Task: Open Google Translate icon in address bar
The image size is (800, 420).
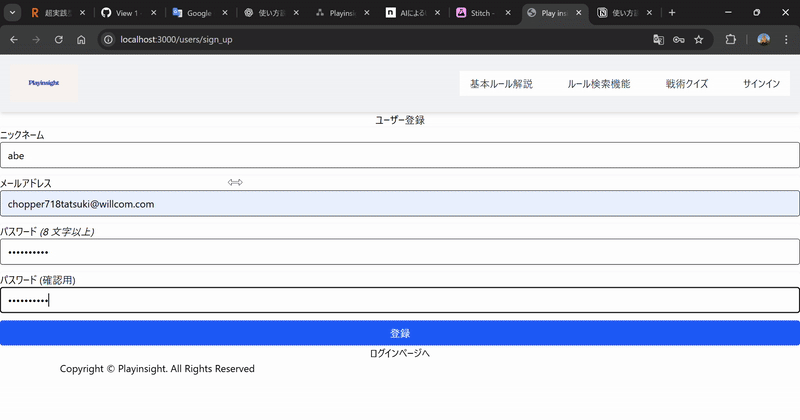Action: pos(658,40)
